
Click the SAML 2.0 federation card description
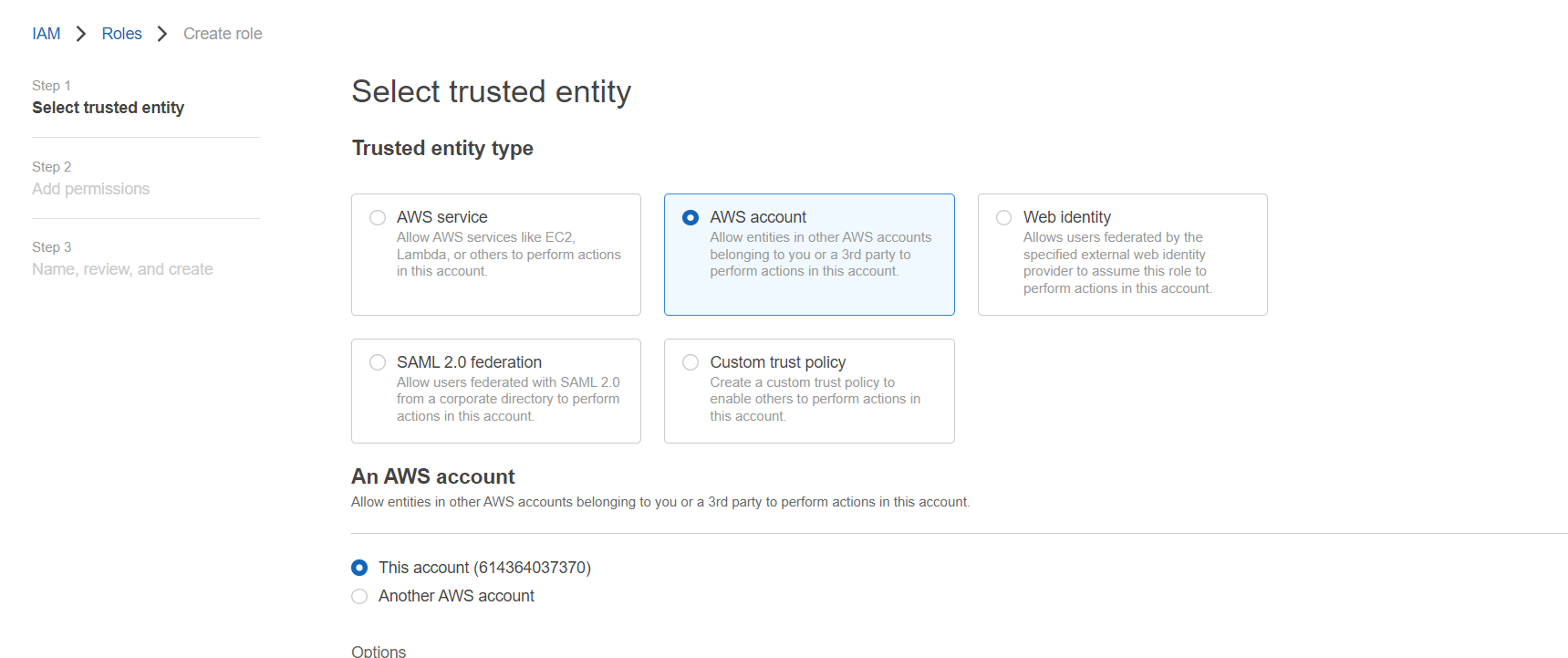[x=508, y=399]
